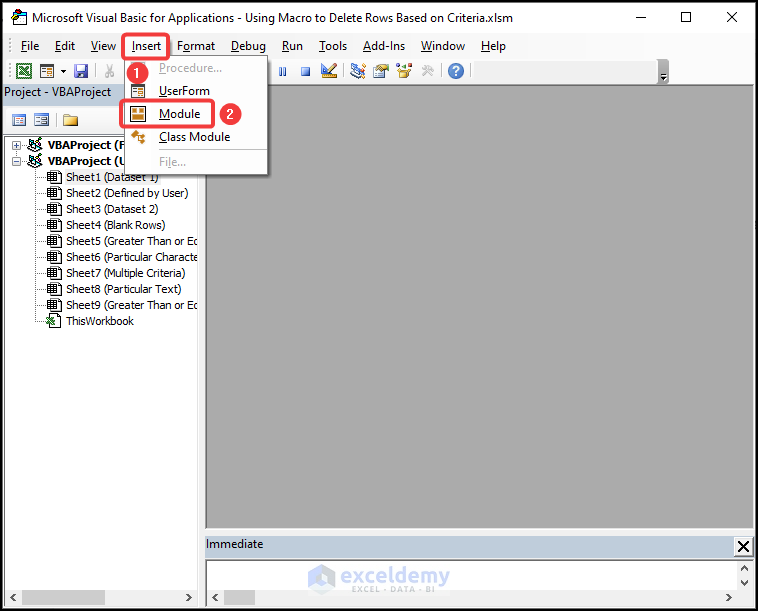Open the View menu

103,46
